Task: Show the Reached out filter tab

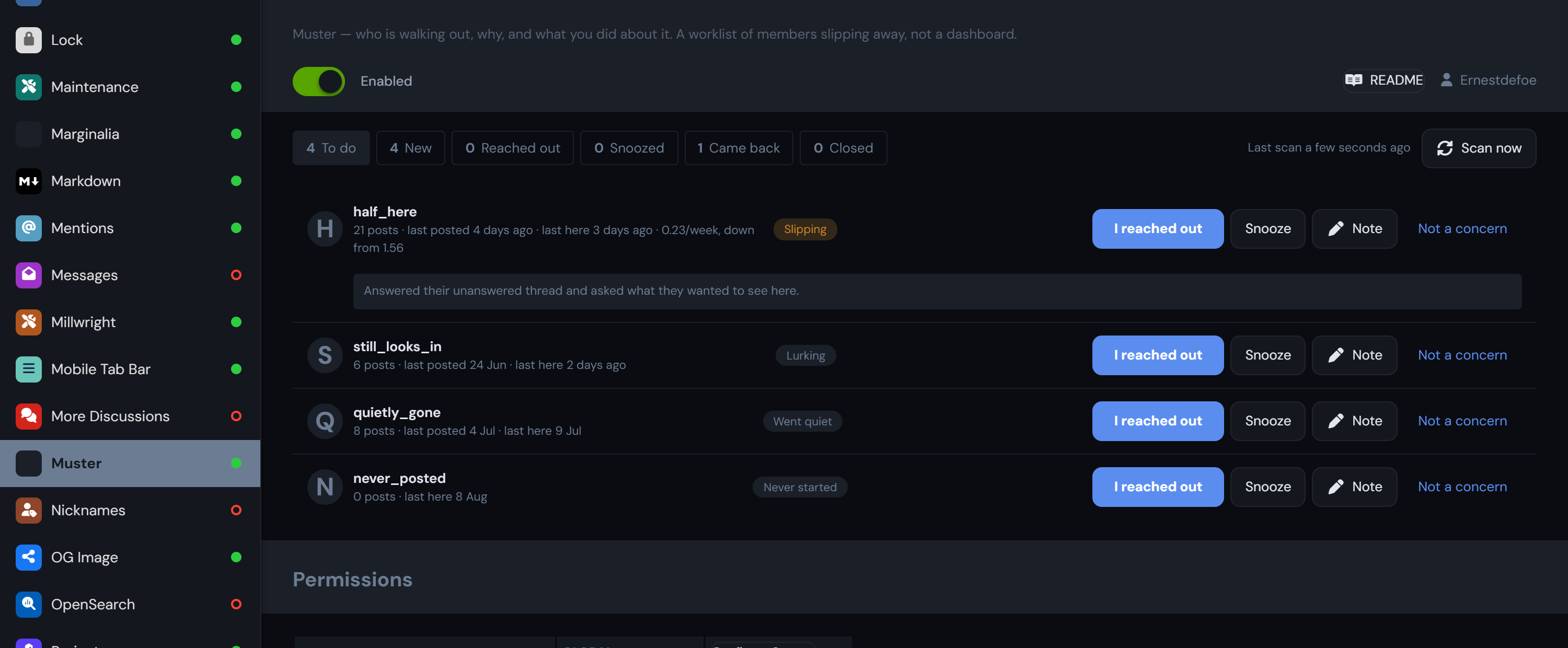Action: click(513, 148)
